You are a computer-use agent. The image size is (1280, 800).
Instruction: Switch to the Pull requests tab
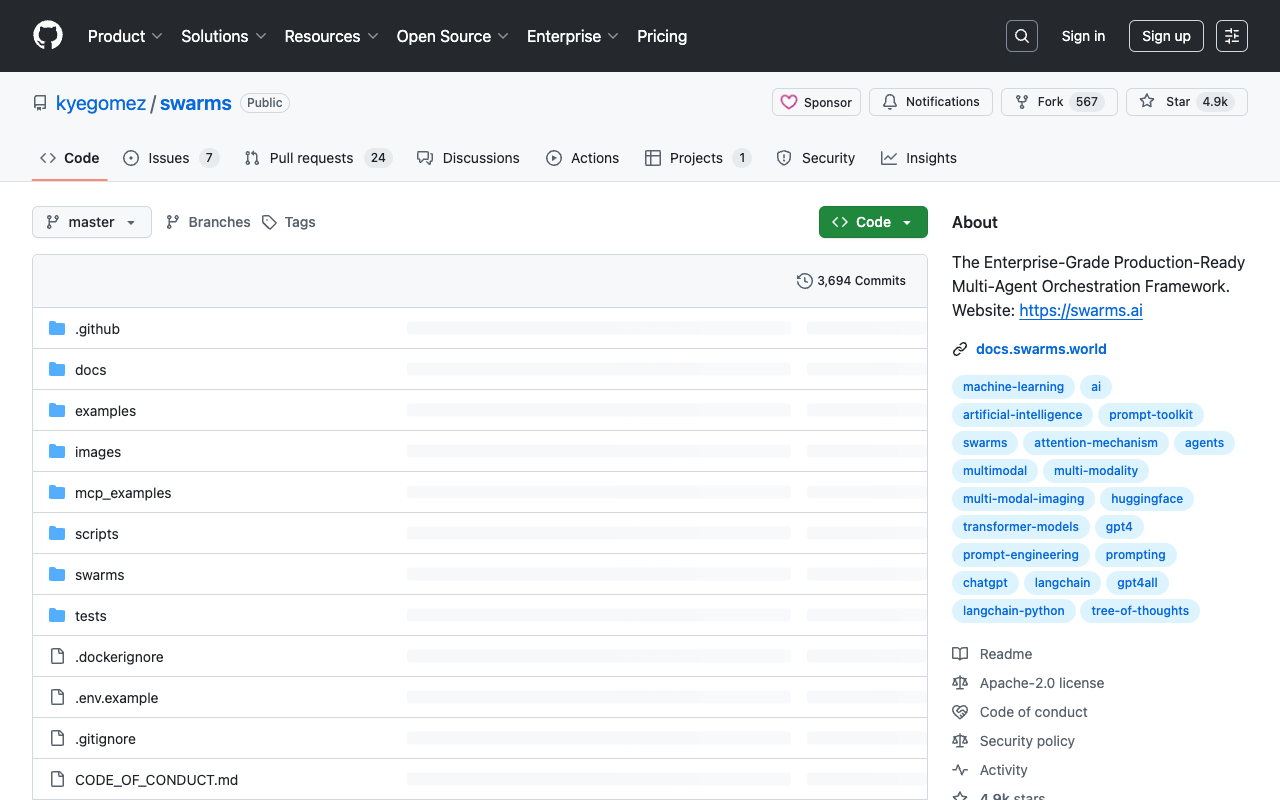(318, 158)
